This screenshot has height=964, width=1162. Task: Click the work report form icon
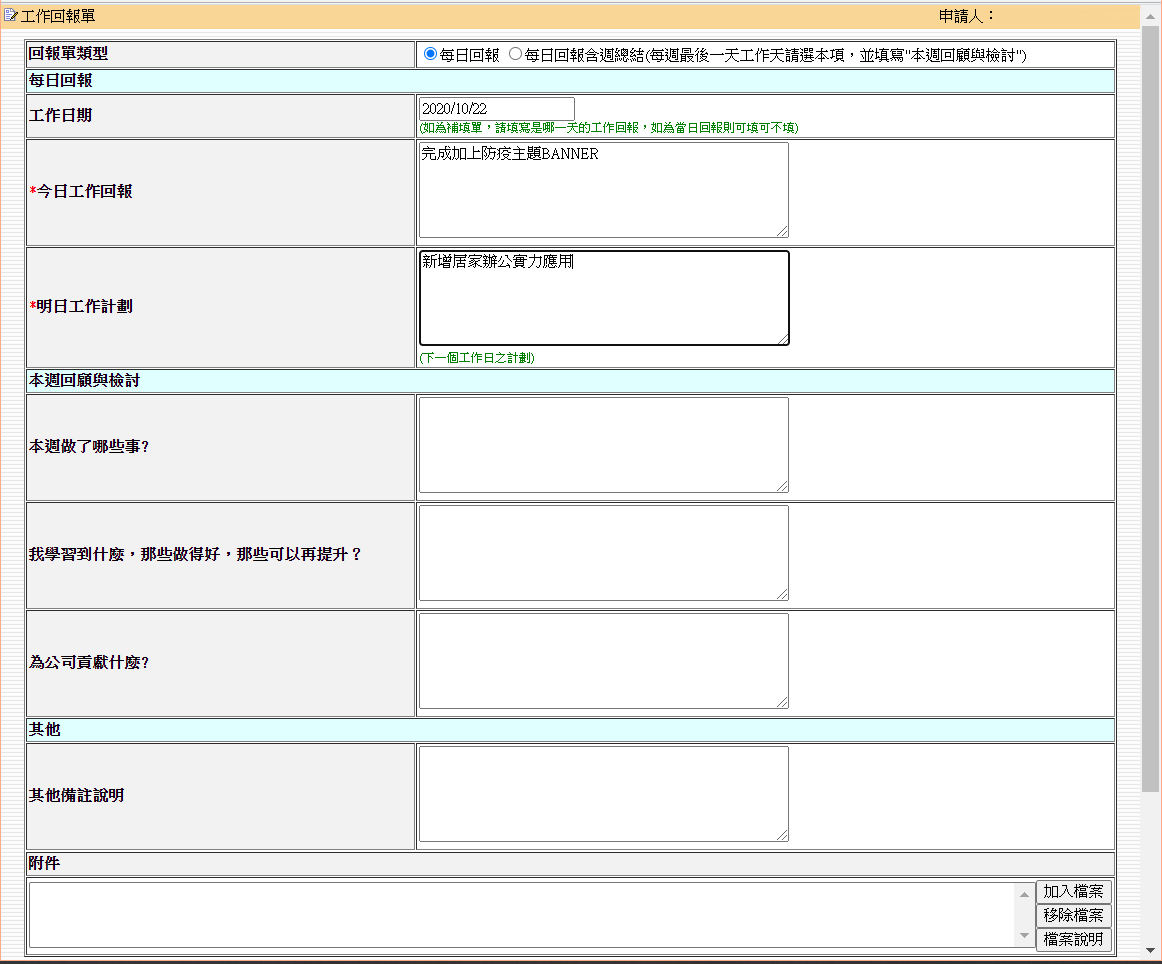click(x=11, y=16)
